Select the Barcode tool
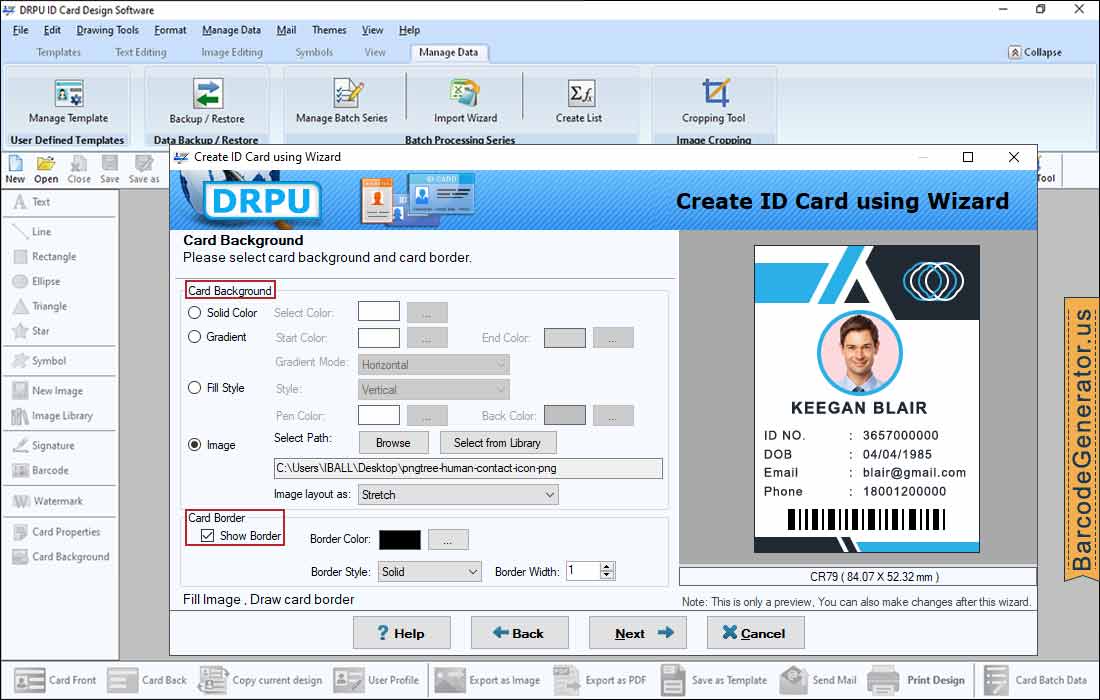The image size is (1100, 700). click(x=41, y=471)
